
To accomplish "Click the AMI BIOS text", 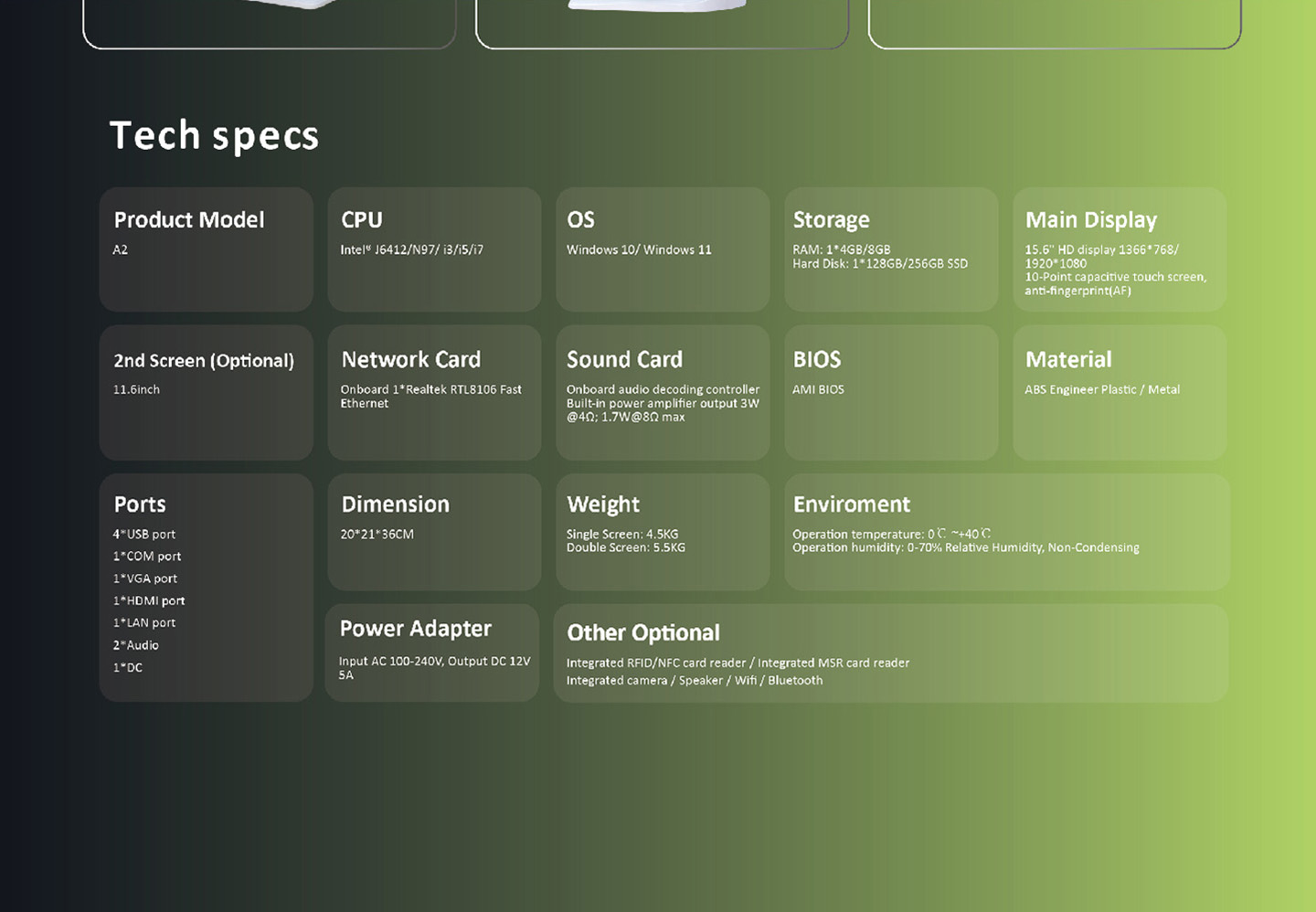I will click(818, 390).
